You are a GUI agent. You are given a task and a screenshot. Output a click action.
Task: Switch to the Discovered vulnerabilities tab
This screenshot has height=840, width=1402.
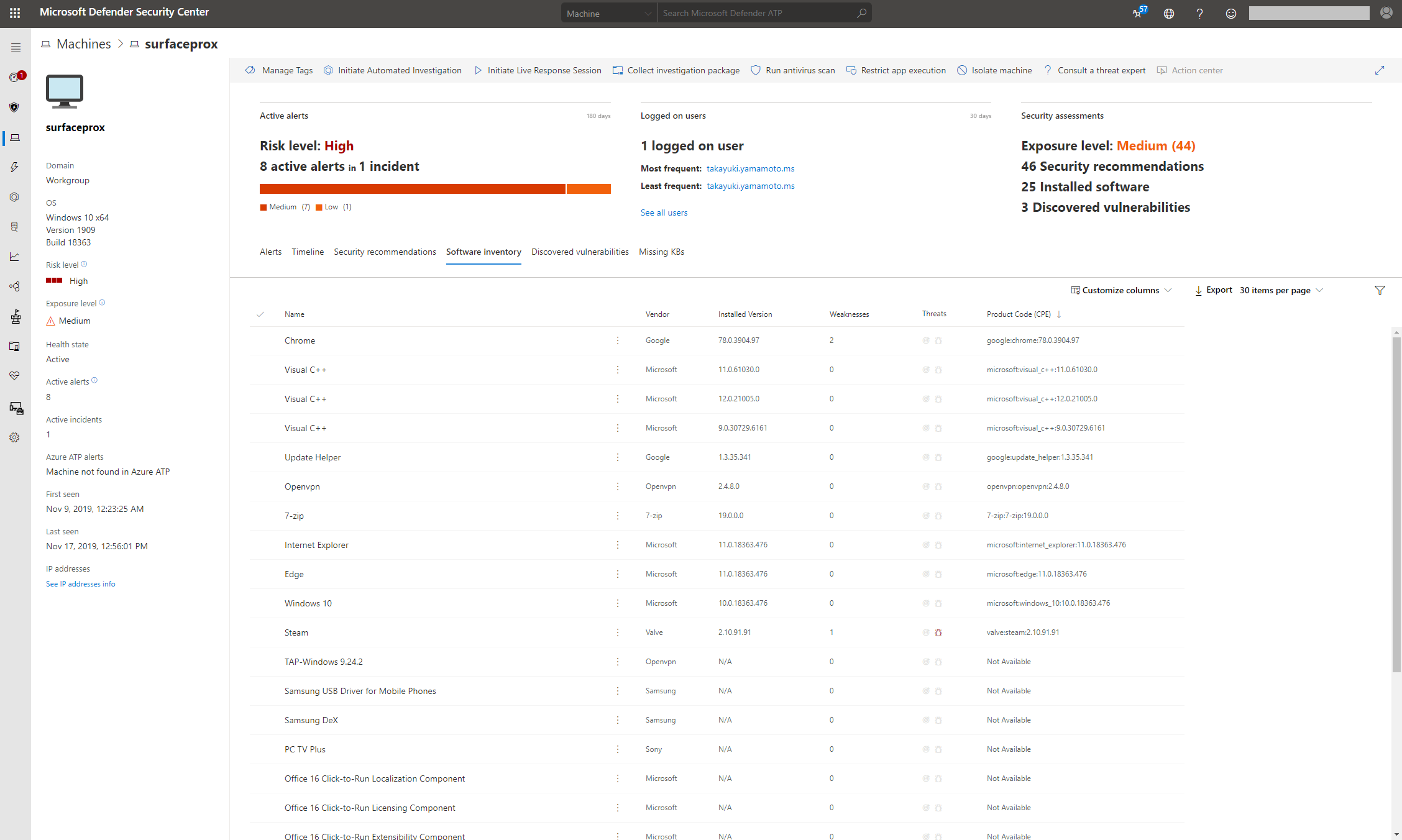click(x=580, y=252)
